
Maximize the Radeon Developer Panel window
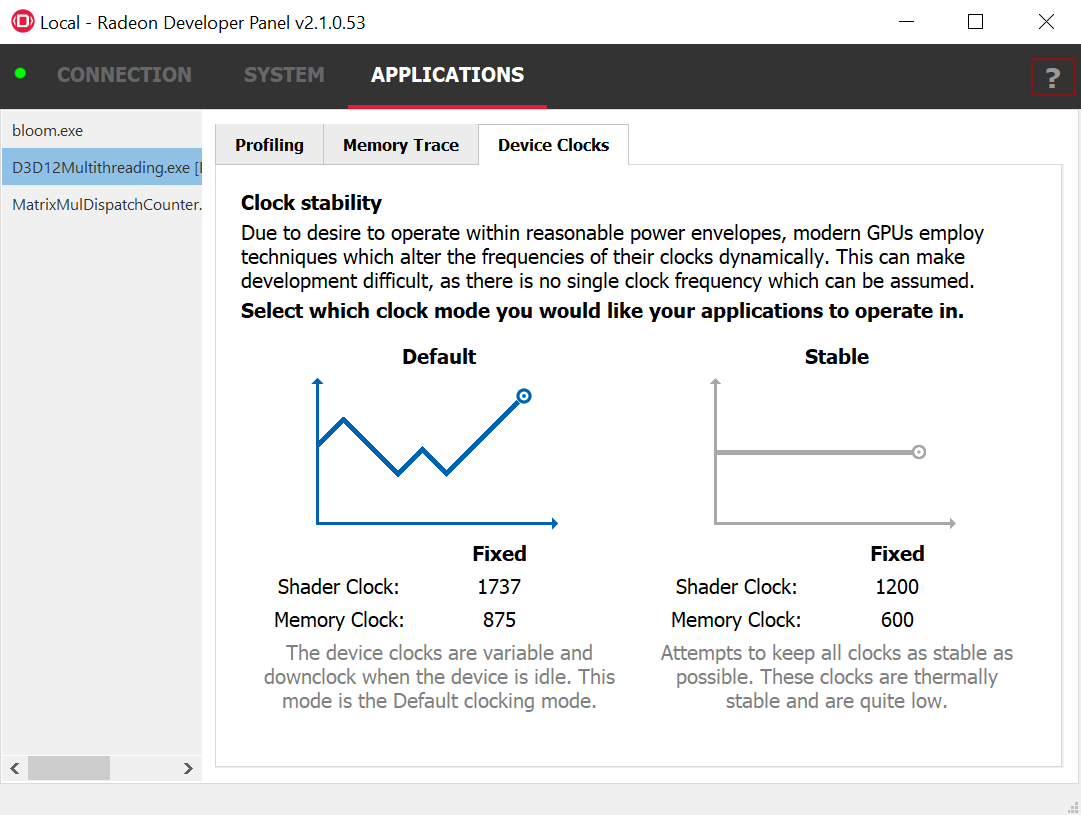975,22
